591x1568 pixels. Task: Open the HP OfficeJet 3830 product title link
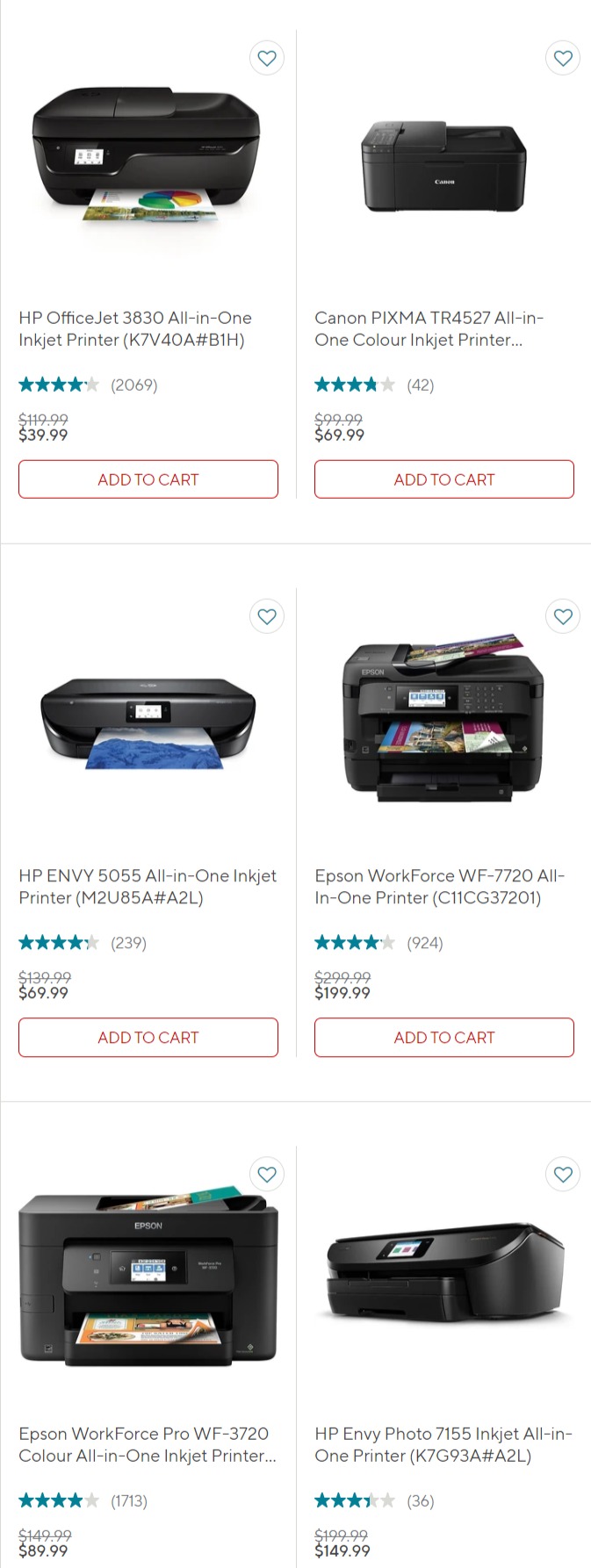(x=135, y=329)
